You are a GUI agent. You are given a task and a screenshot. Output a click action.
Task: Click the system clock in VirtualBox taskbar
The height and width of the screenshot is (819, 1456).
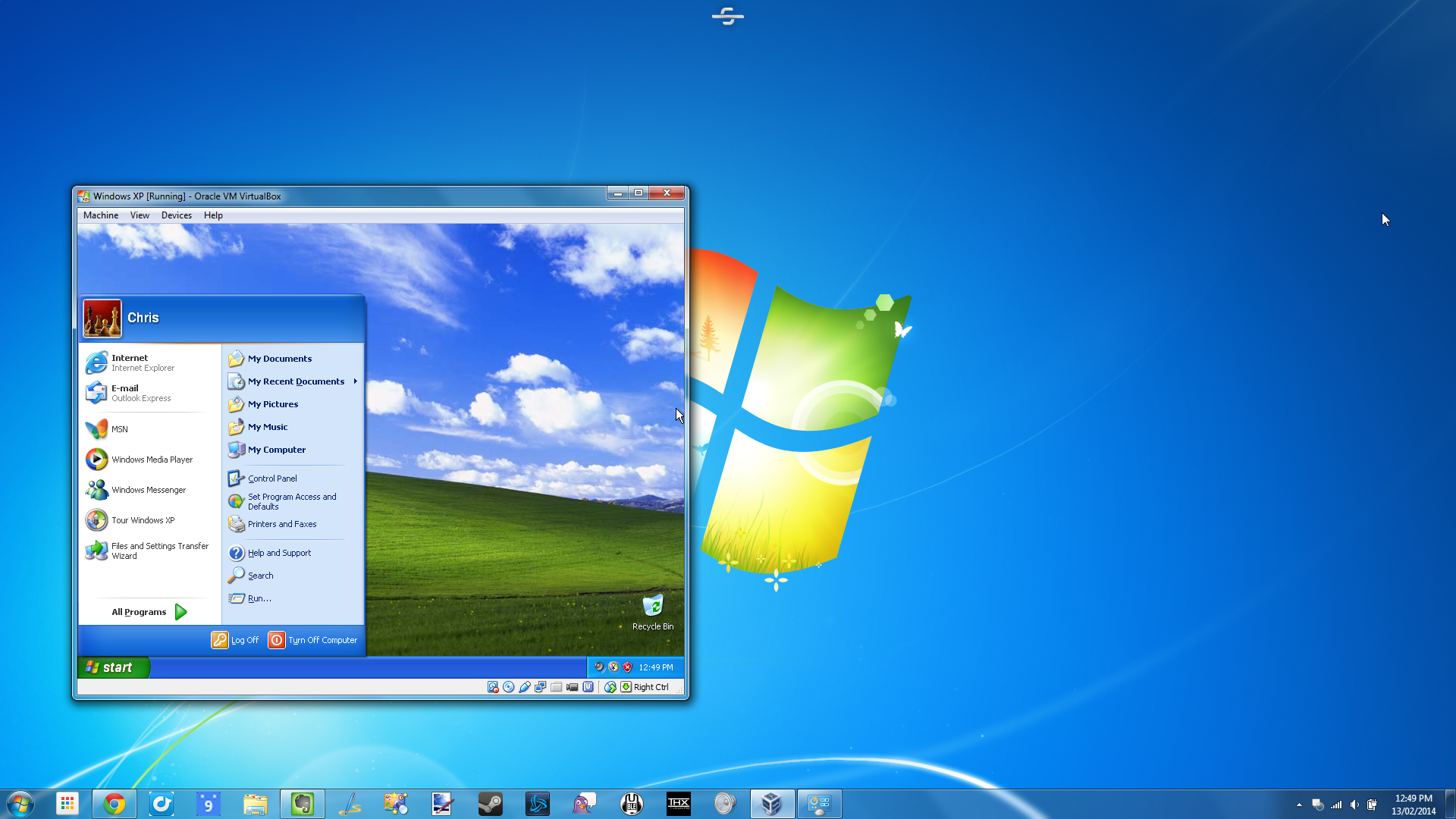point(656,667)
